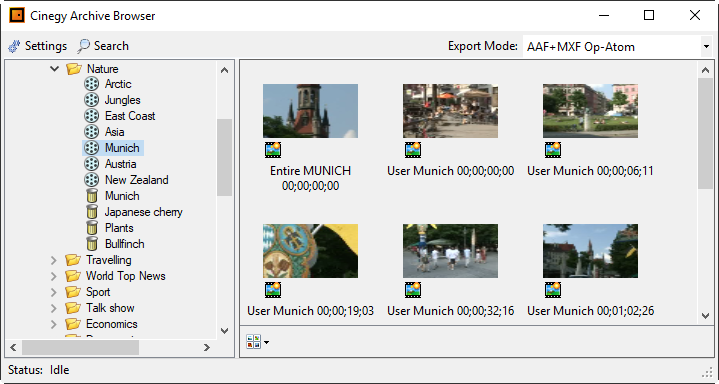Collapse the Nature folder
The width and height of the screenshot is (719, 384).
point(55,69)
